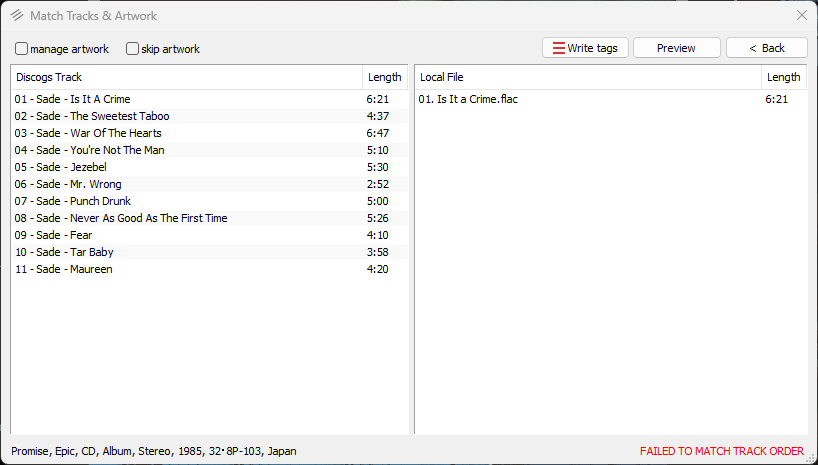Click the 6:47 length cell
Screen dimensions: 818x465
(x=378, y=133)
